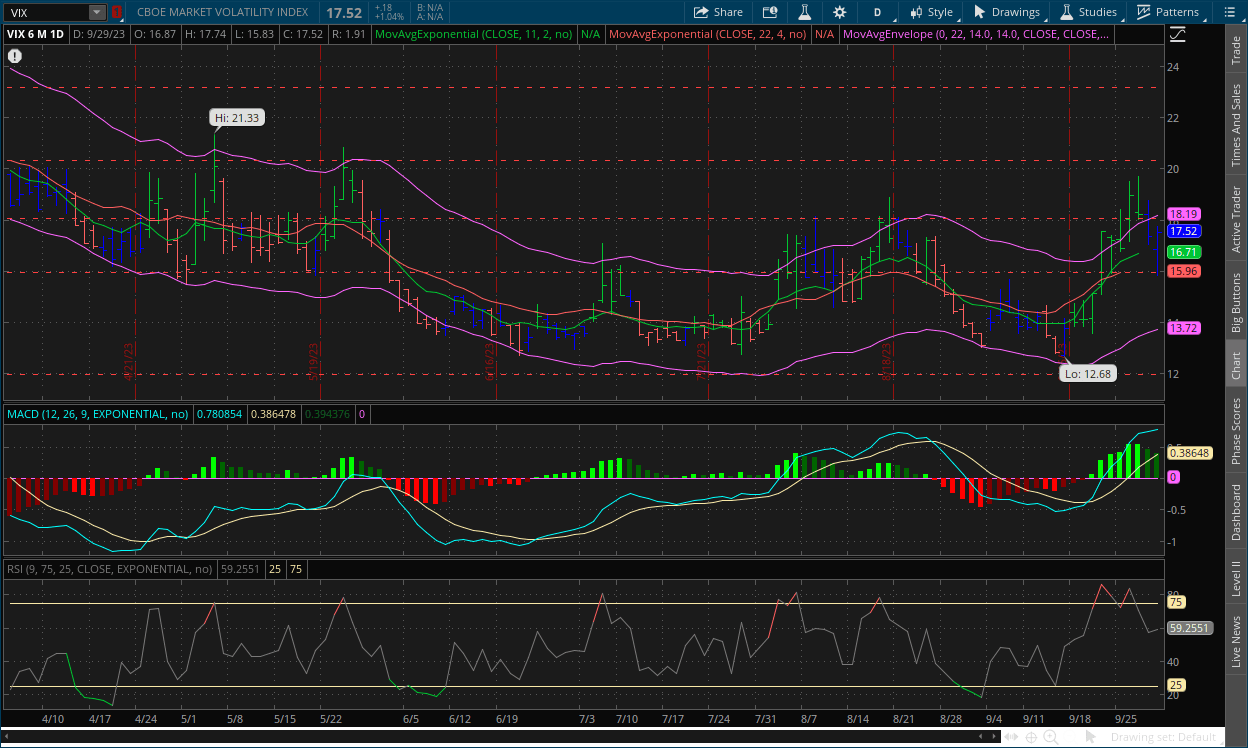Viewport: 1248px width, 748px height.
Task: Click the 16.71 green price label
Action: pos(1184,252)
